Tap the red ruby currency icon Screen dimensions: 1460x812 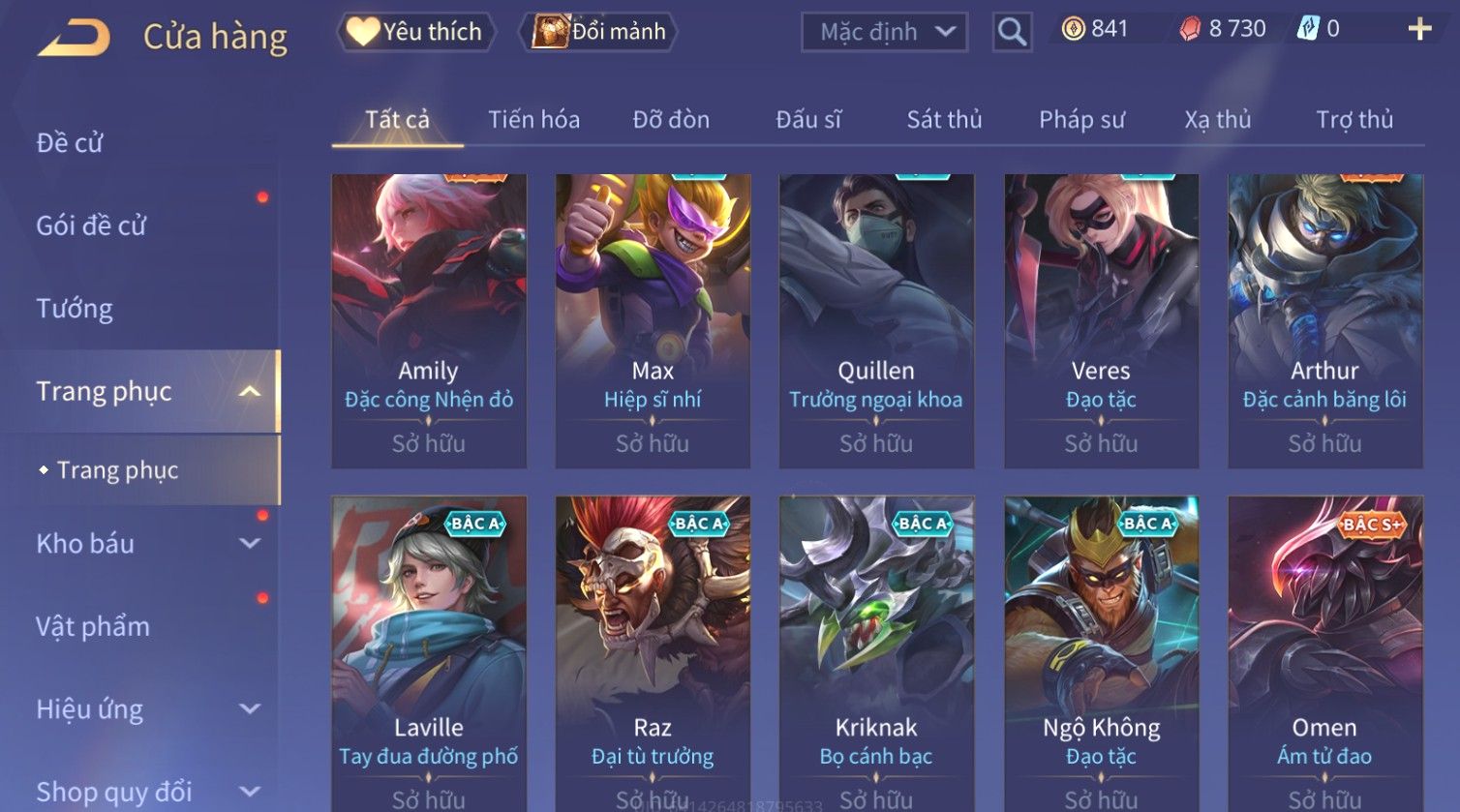pos(1189,29)
